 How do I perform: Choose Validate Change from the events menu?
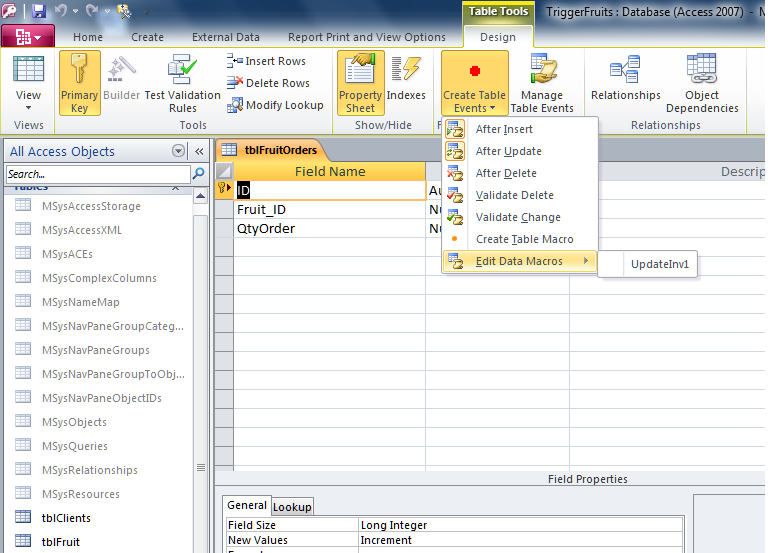[x=520, y=217]
